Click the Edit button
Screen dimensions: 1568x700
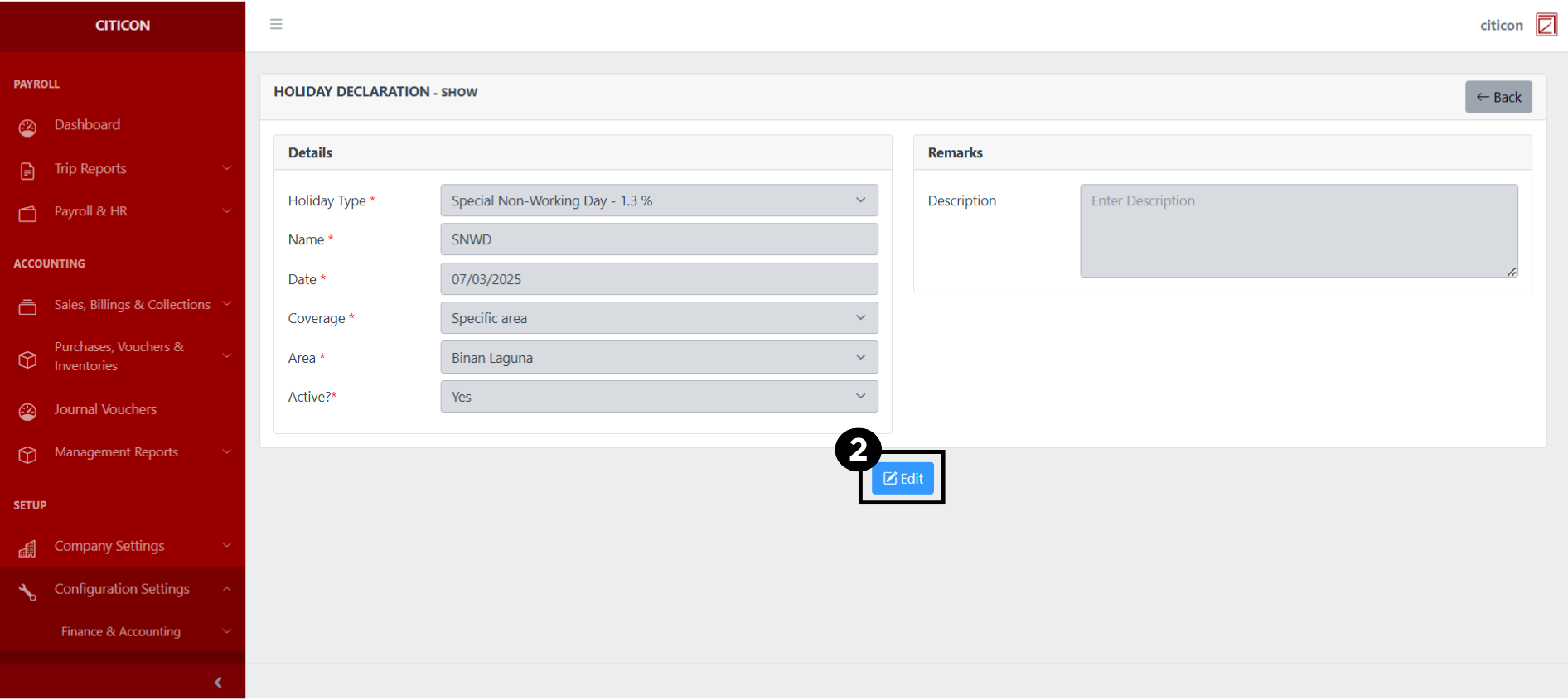click(903, 479)
